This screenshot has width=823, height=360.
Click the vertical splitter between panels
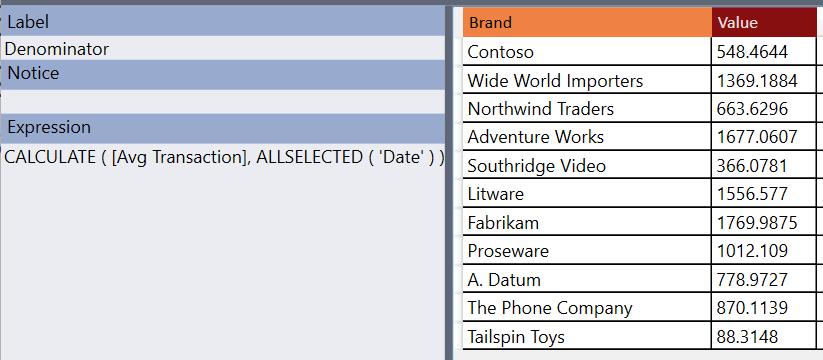[x=449, y=183]
